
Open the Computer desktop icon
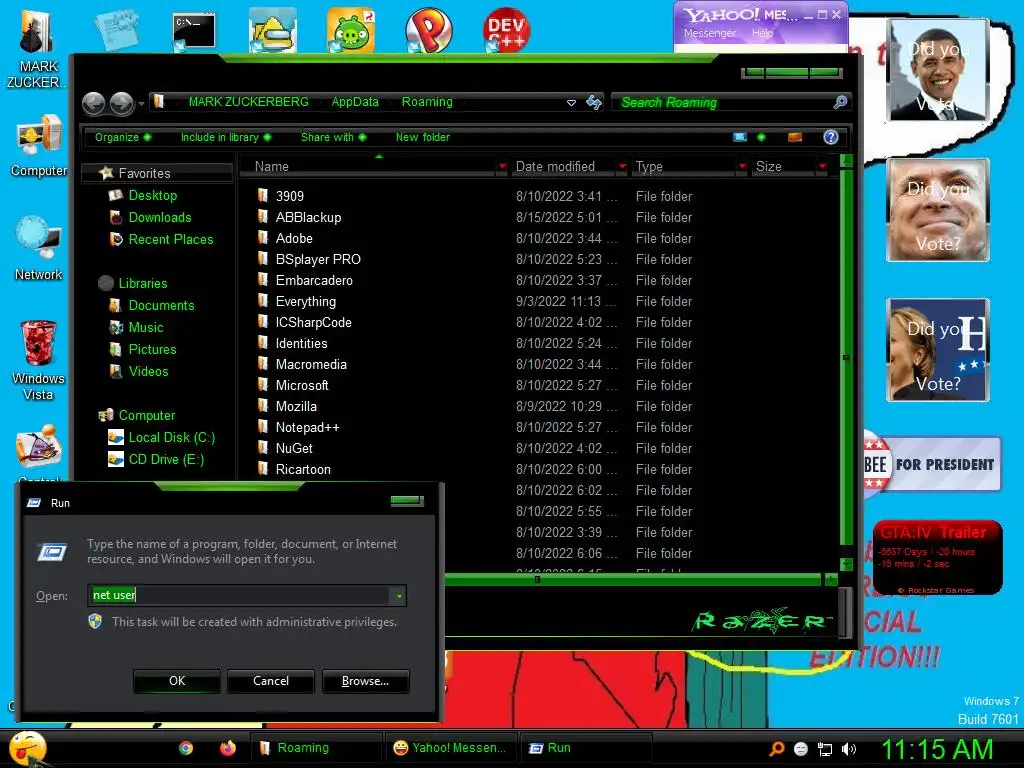point(39,145)
